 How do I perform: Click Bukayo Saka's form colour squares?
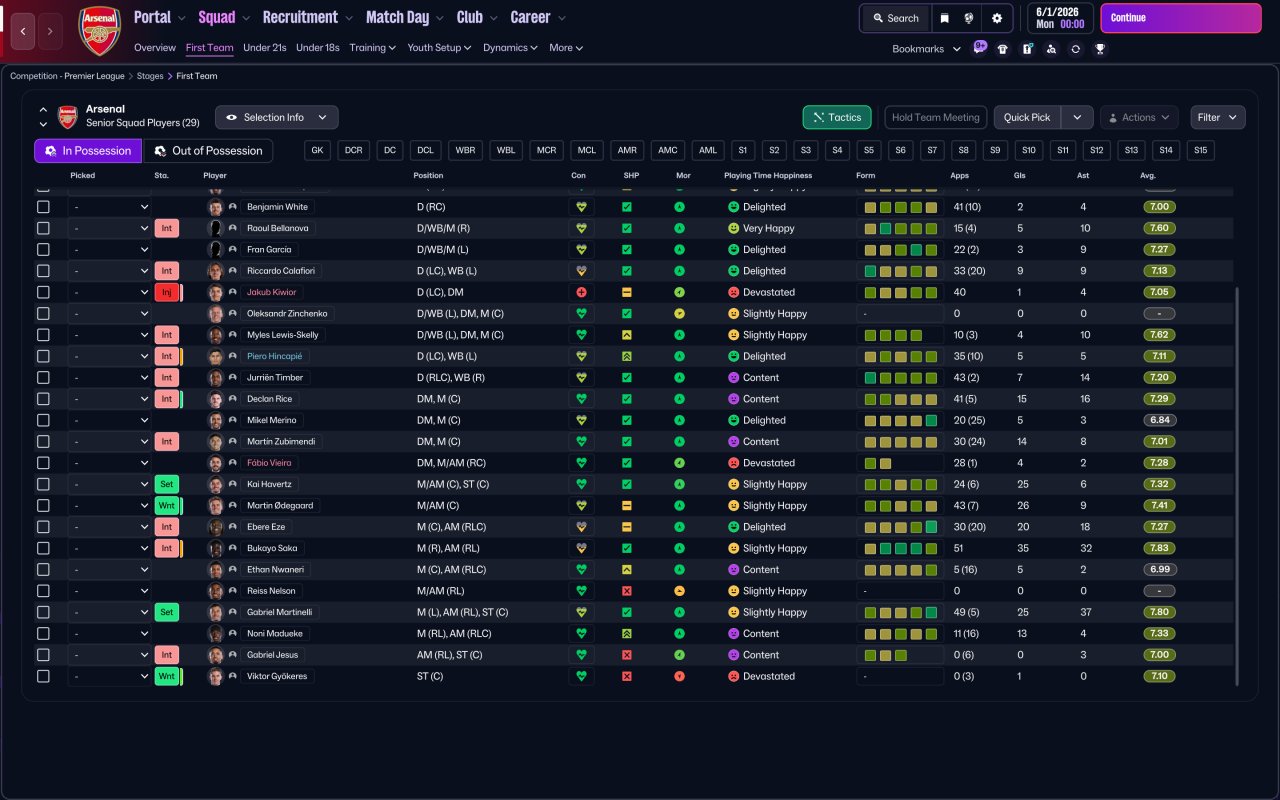click(900, 548)
